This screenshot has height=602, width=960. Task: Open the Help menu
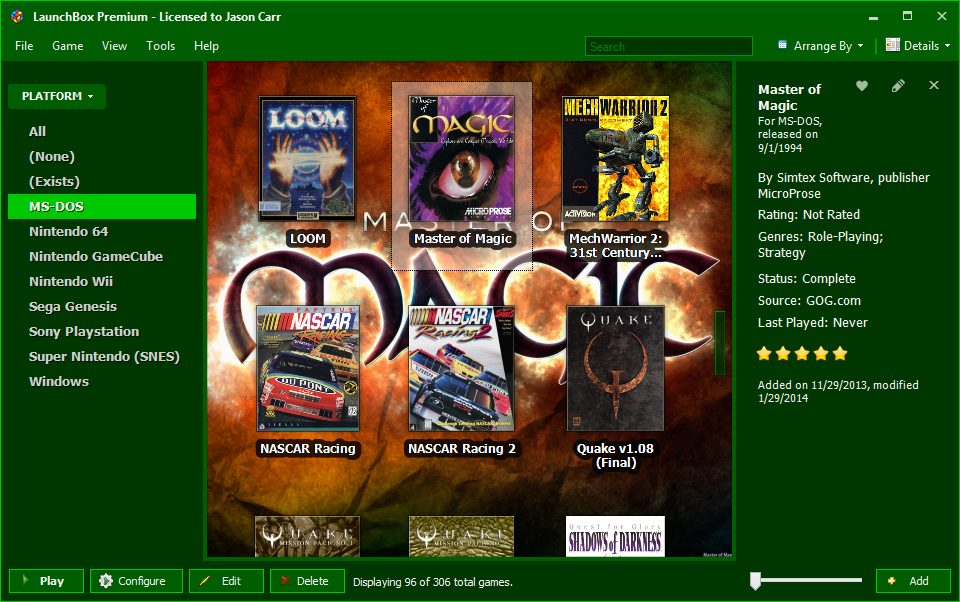[206, 46]
